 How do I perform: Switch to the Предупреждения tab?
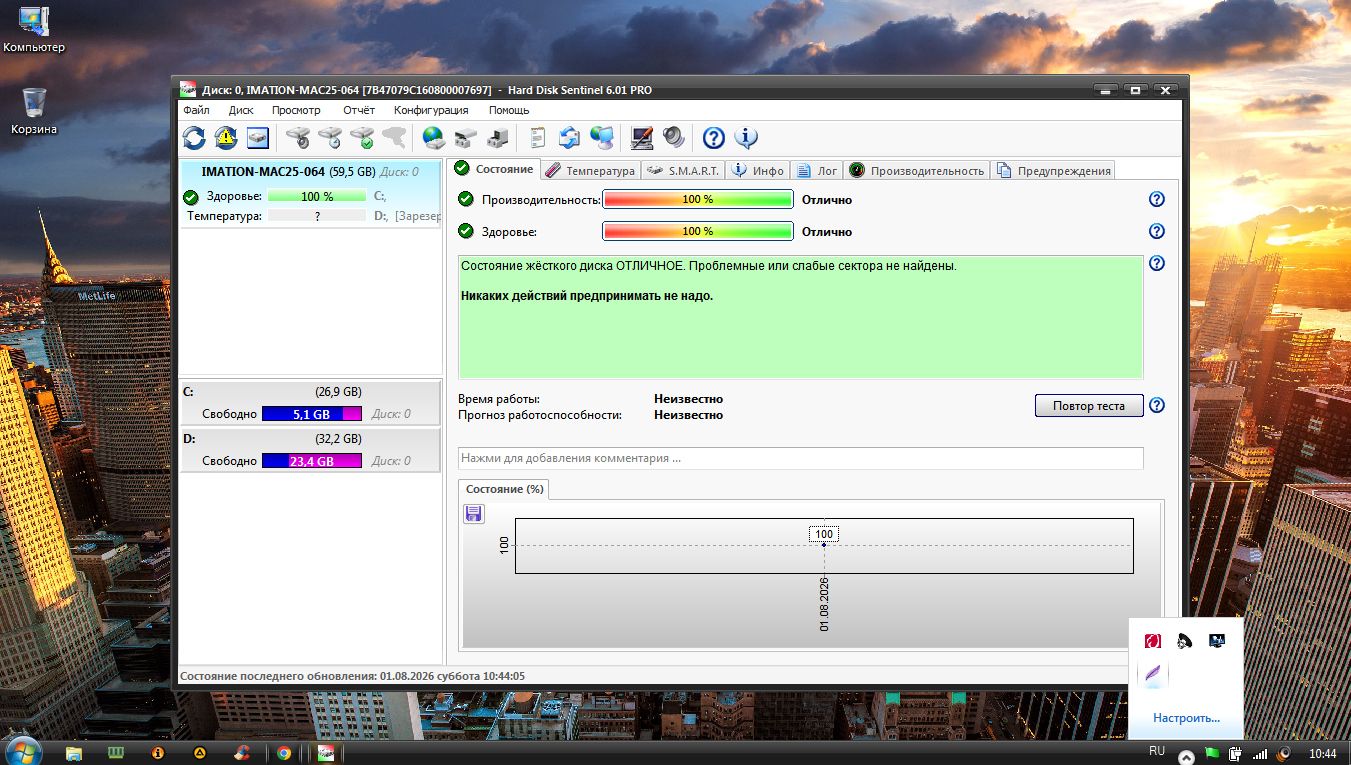(1053, 170)
